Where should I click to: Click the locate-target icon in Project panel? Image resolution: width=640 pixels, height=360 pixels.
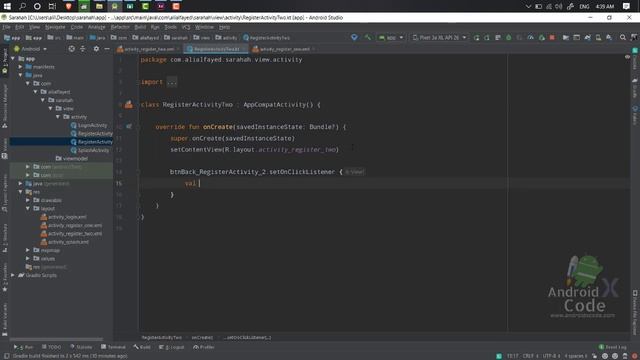[x=71, y=49]
